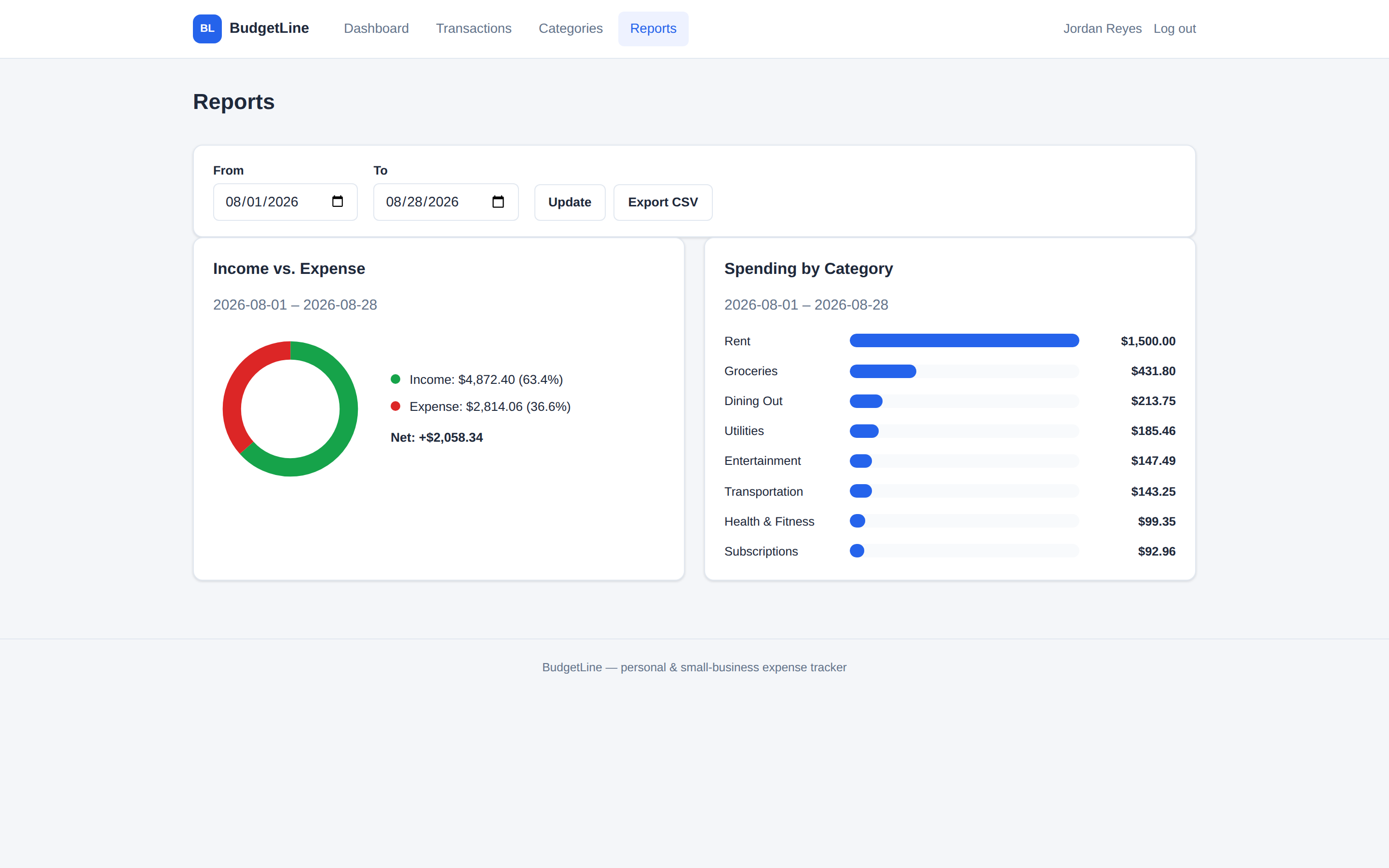Click the Transportation spending bar
The image size is (1389, 868).
coord(861,491)
